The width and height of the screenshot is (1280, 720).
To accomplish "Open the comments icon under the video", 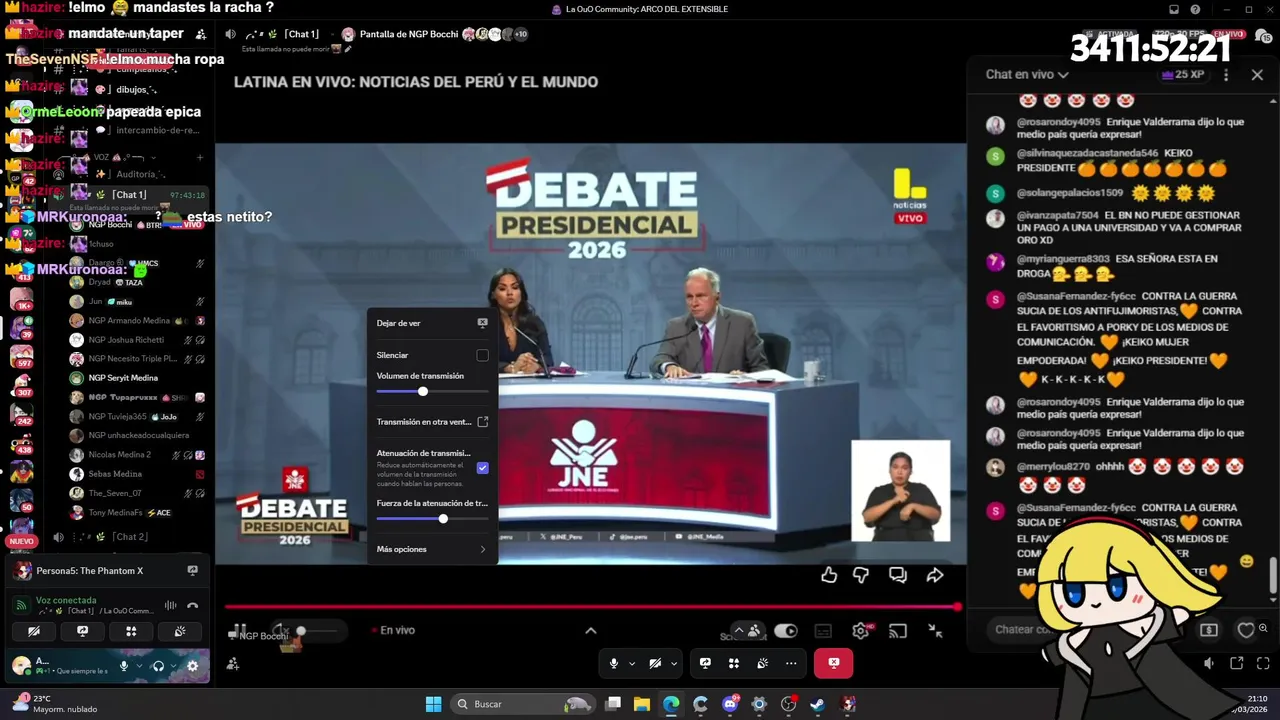I will pyautogui.click(x=898, y=575).
